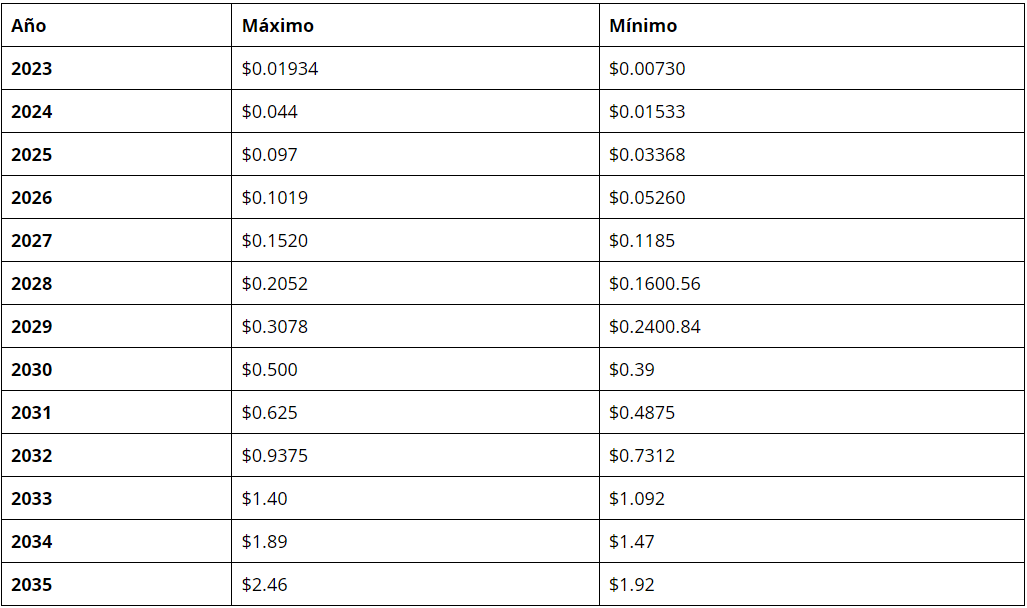Select the $0.03368 minimum for 2025

pos(647,155)
